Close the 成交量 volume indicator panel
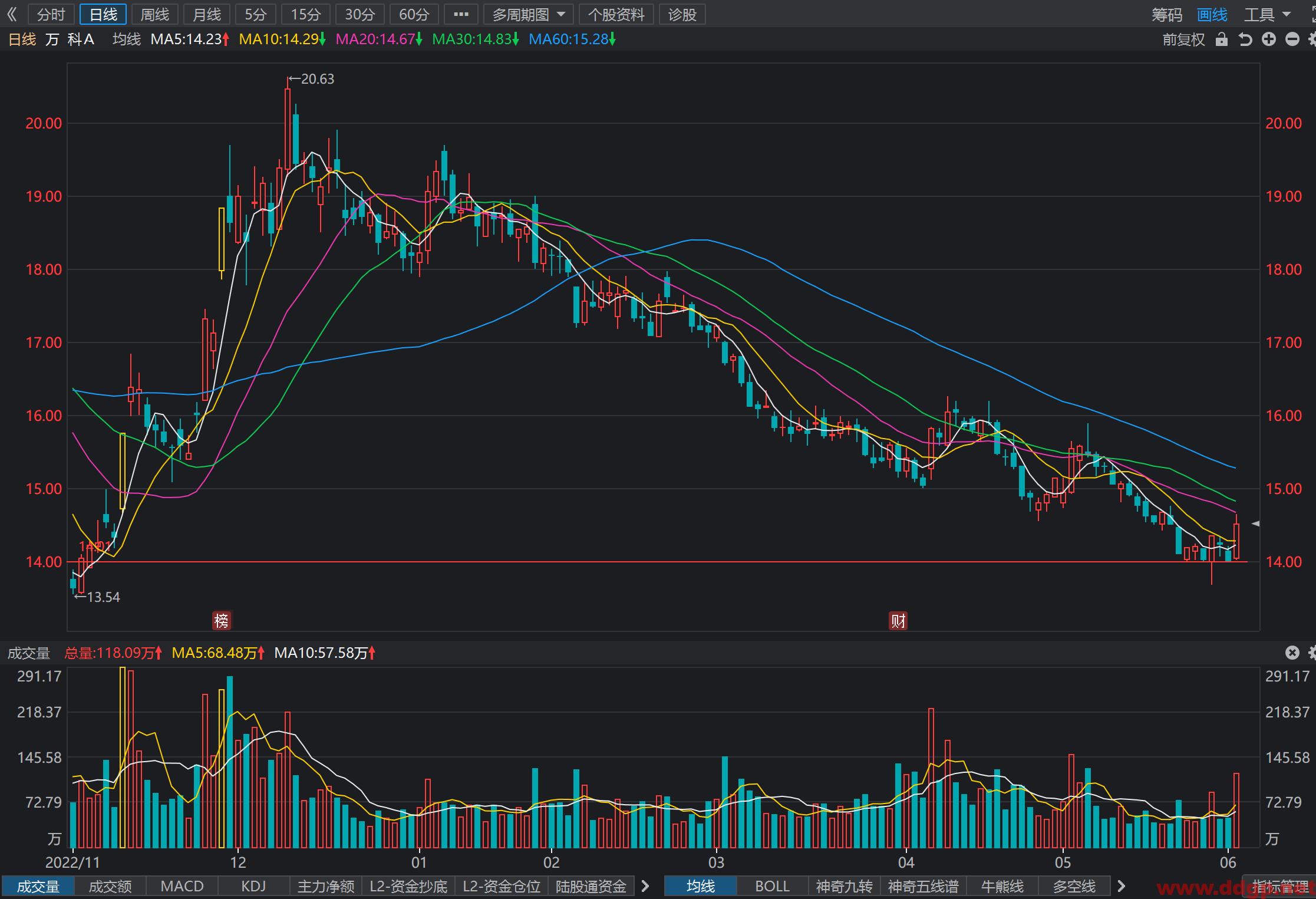1316x899 pixels. click(x=1292, y=653)
